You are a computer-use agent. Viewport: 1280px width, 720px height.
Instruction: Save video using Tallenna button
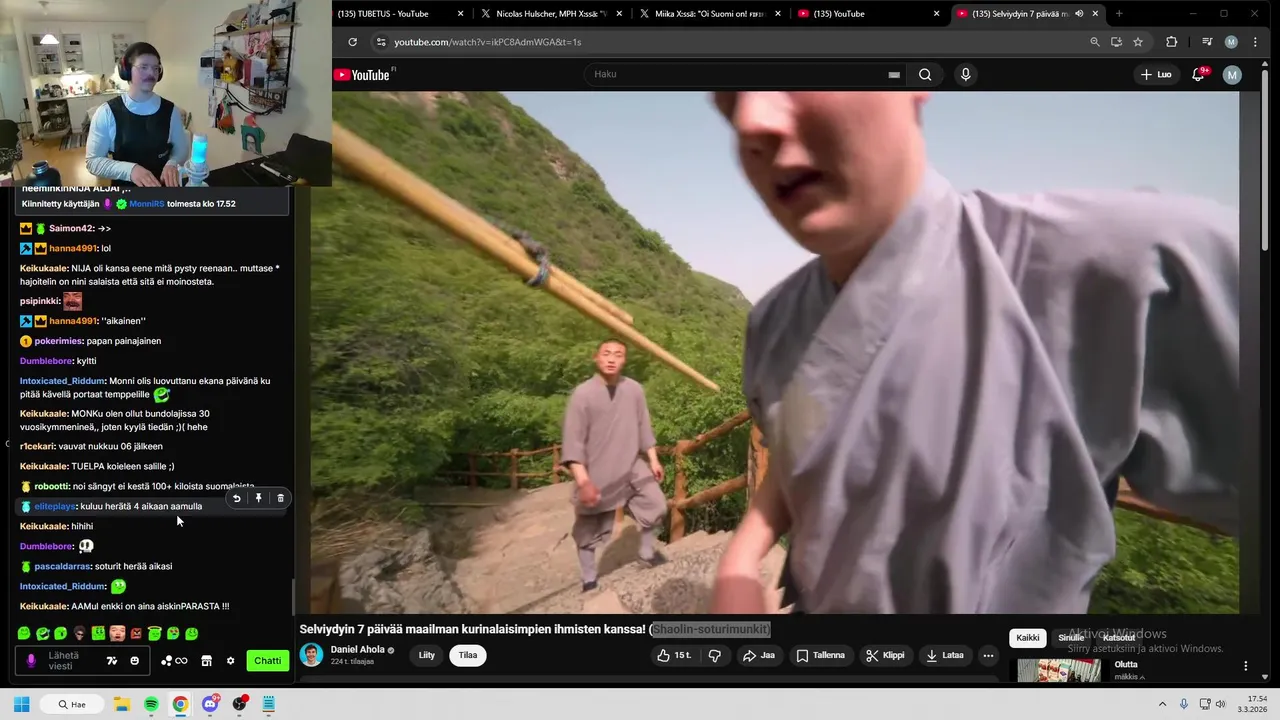(x=821, y=656)
